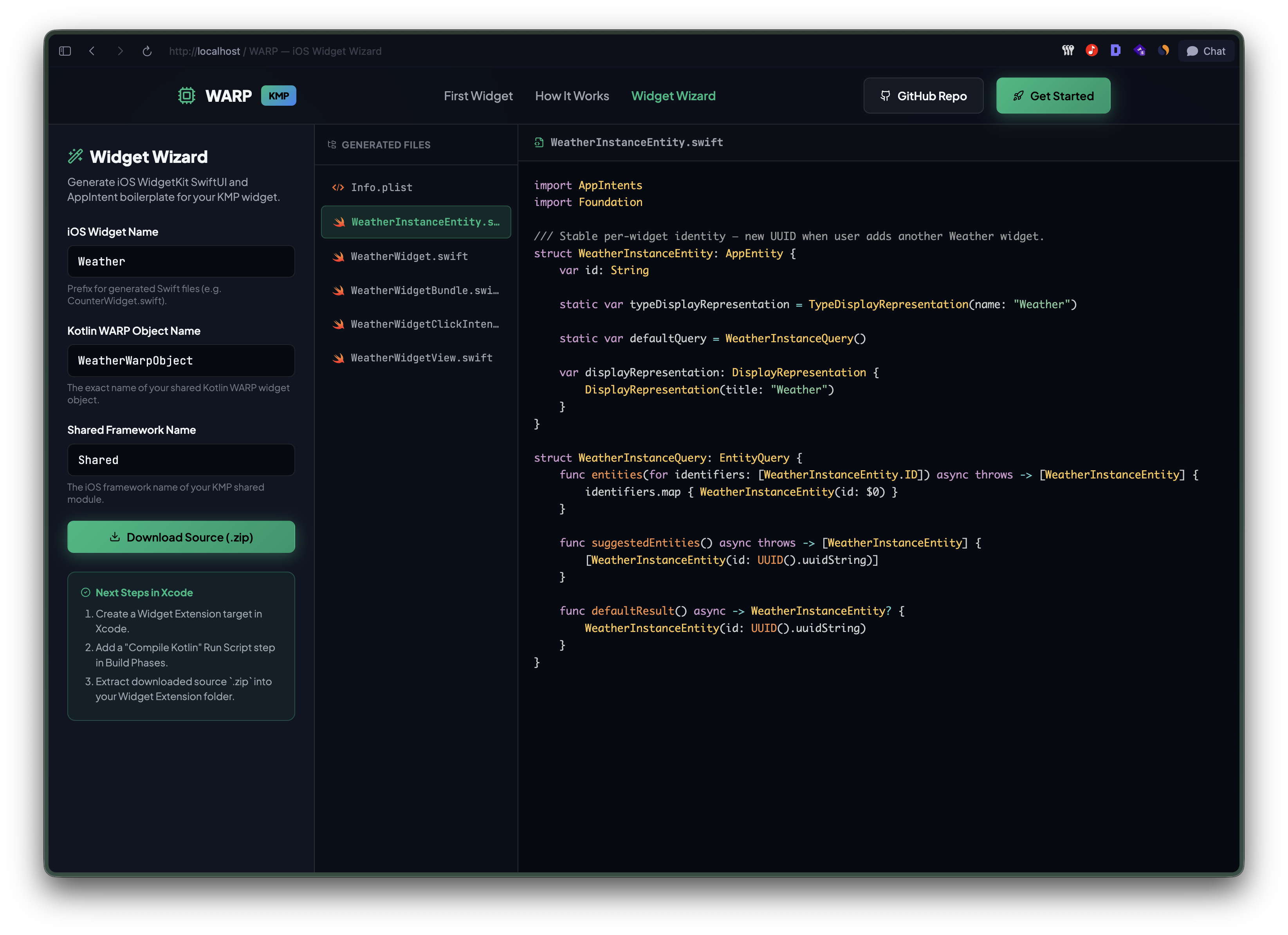The image size is (1288, 935).
Task: Click the WARP brand name text
Action: [228, 96]
